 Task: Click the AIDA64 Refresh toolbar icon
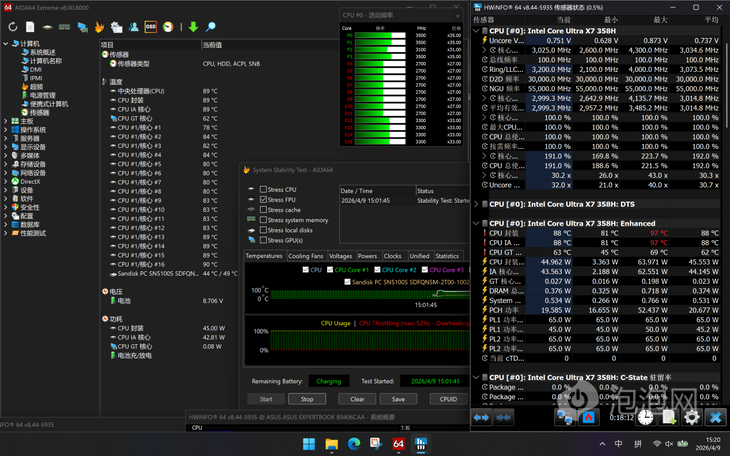coord(13,27)
